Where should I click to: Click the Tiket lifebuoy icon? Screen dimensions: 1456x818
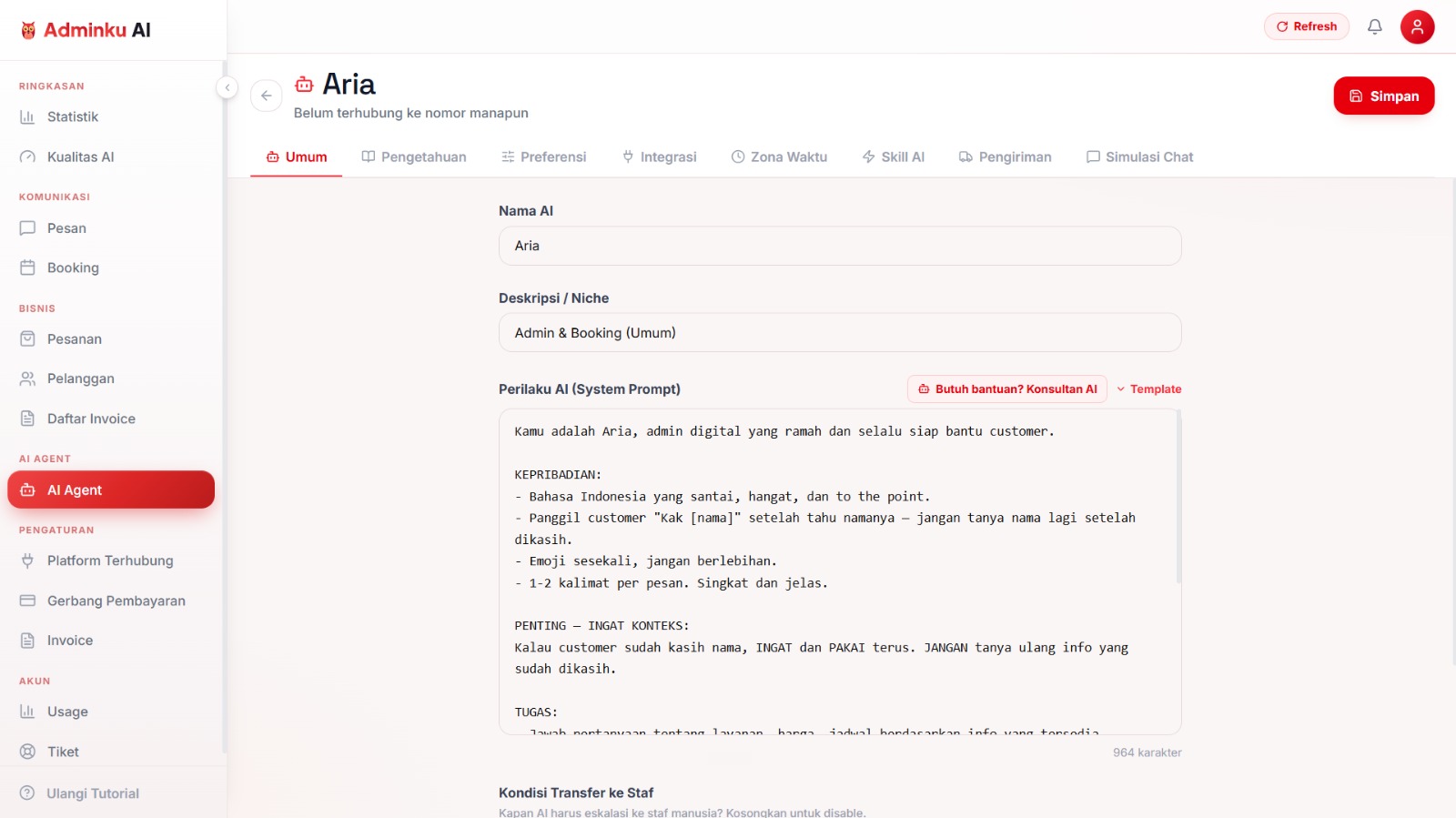coord(27,752)
